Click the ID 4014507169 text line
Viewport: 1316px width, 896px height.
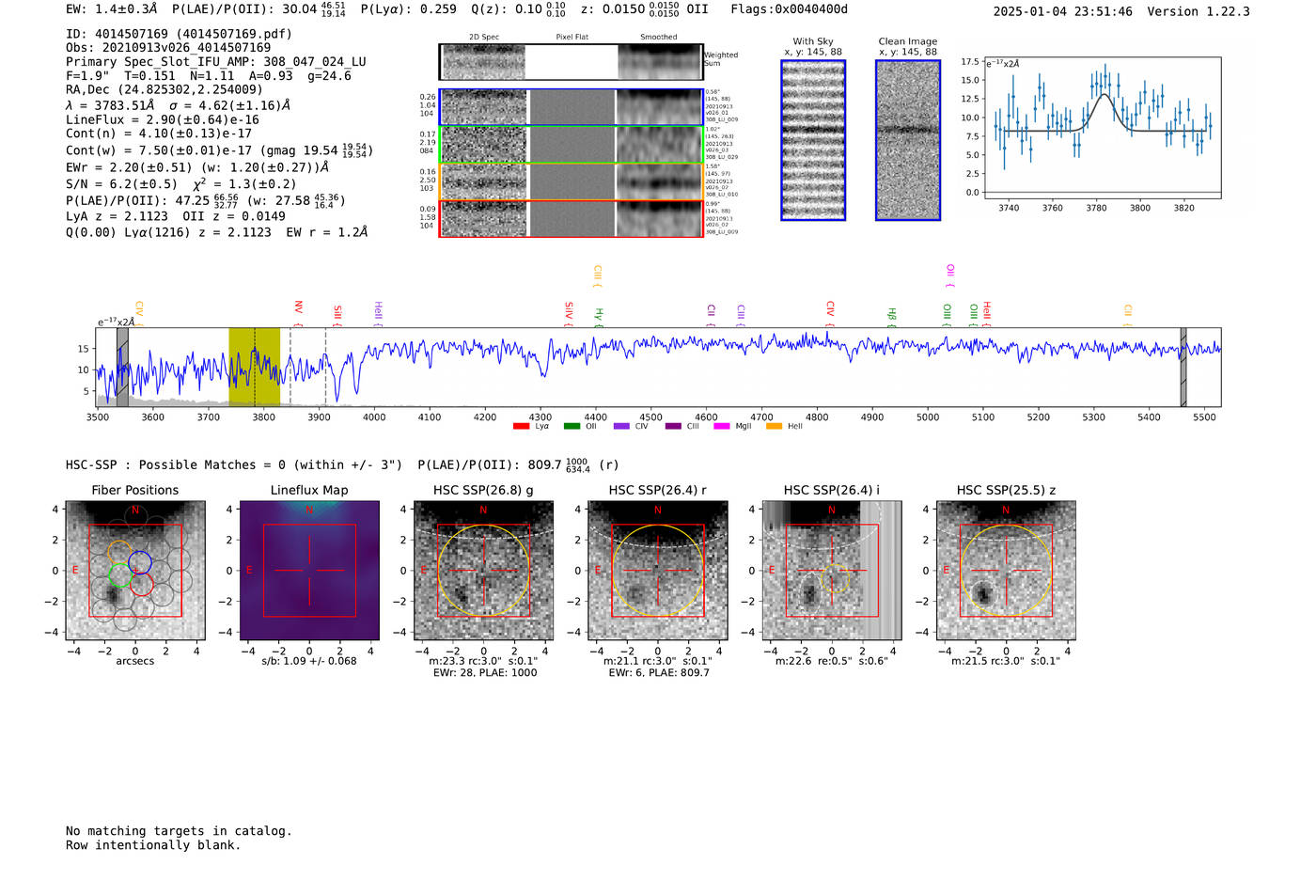[179, 34]
